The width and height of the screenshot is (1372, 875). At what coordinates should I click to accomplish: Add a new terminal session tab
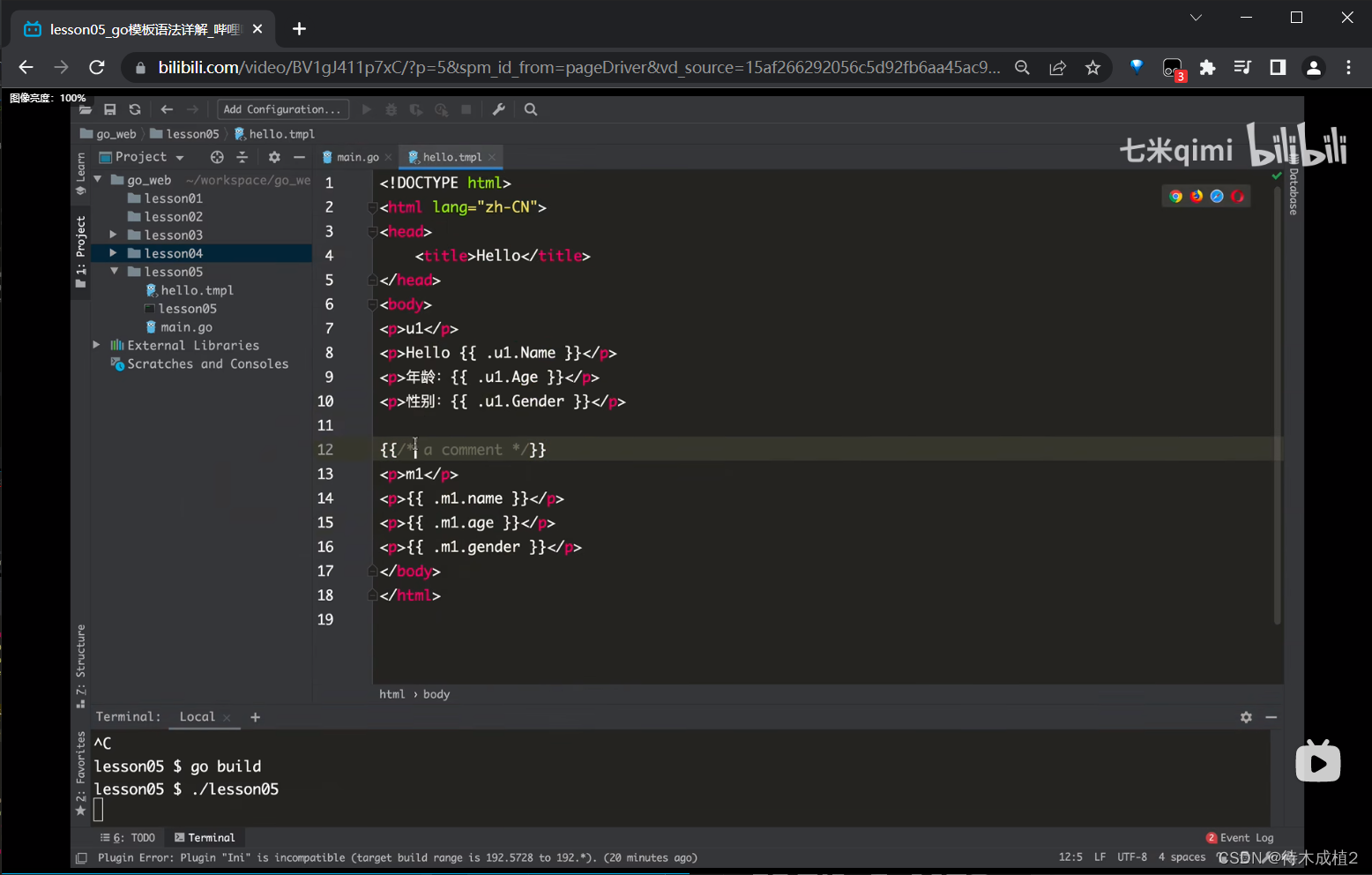[256, 717]
